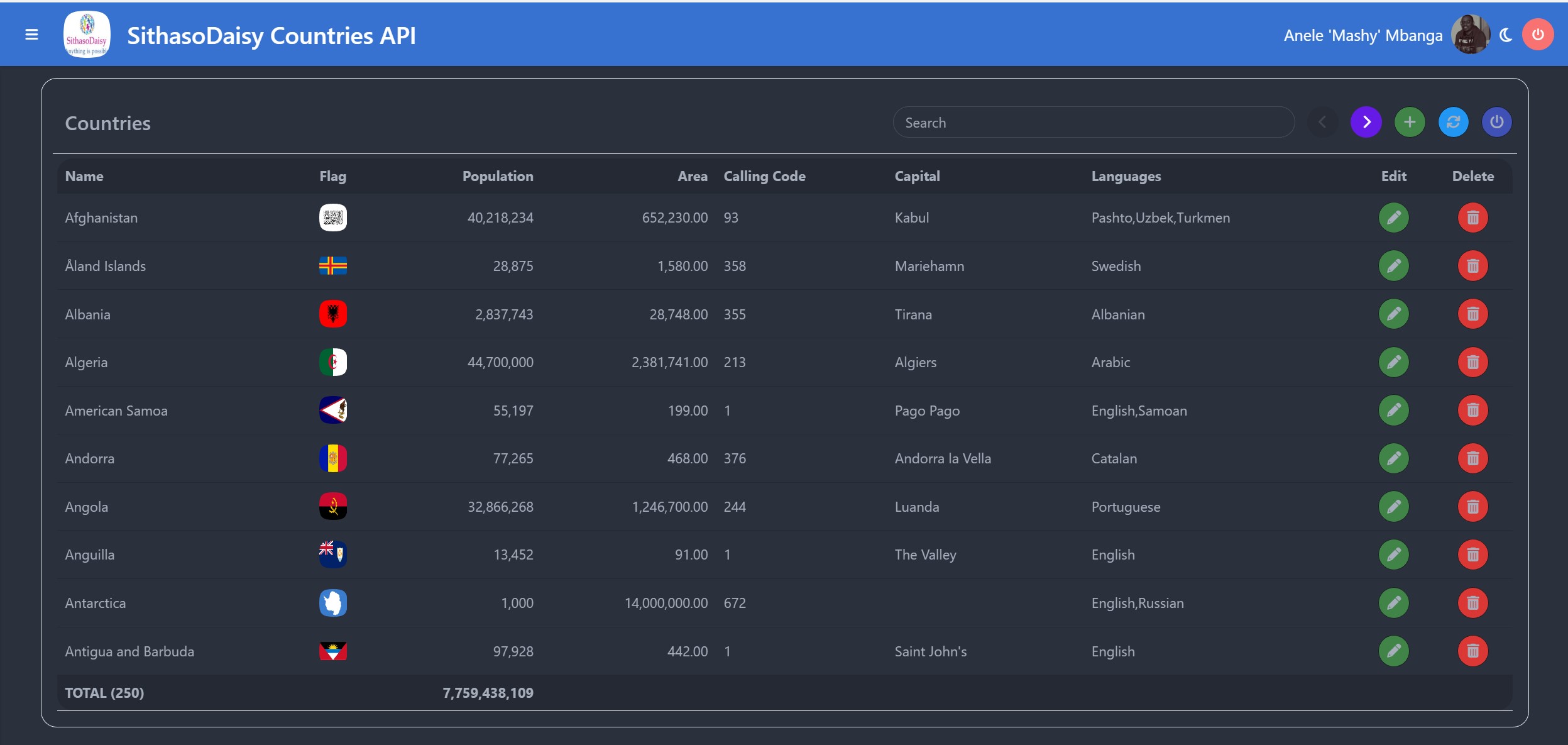Add a new country with plus button

pyautogui.click(x=1410, y=122)
